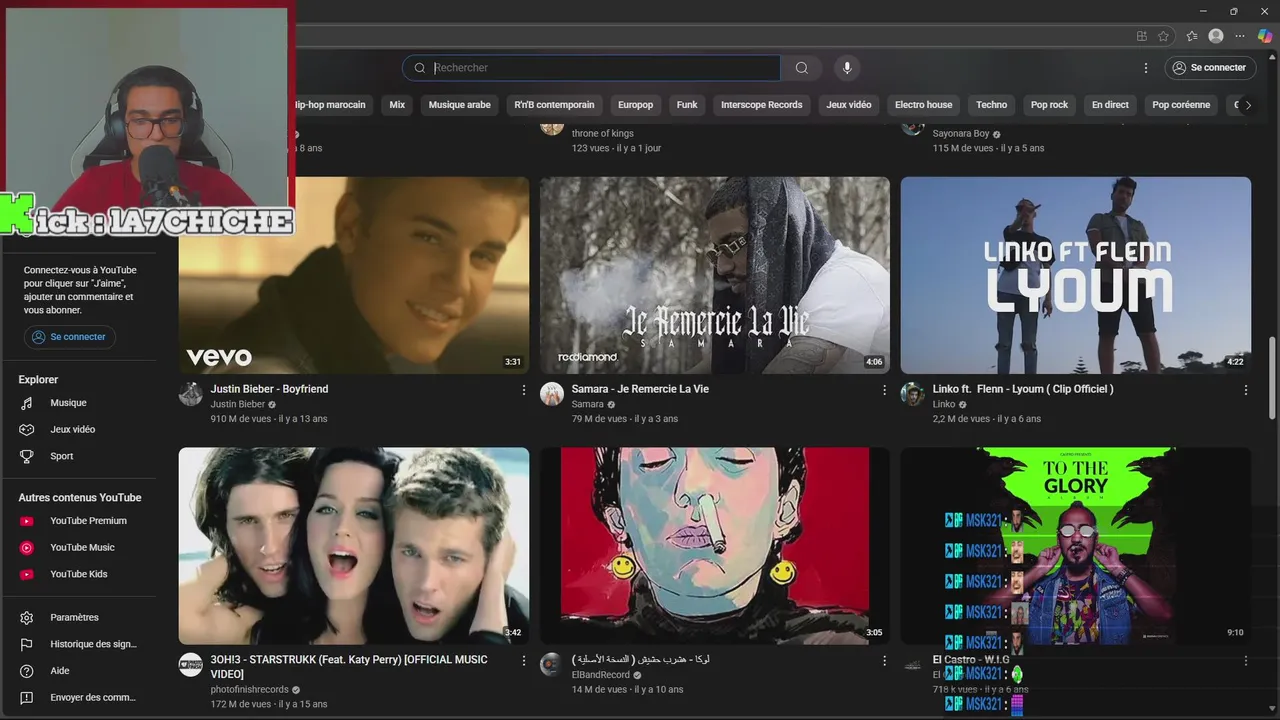The image size is (1280, 720).
Task: Select the Mix category chip
Action: click(397, 105)
